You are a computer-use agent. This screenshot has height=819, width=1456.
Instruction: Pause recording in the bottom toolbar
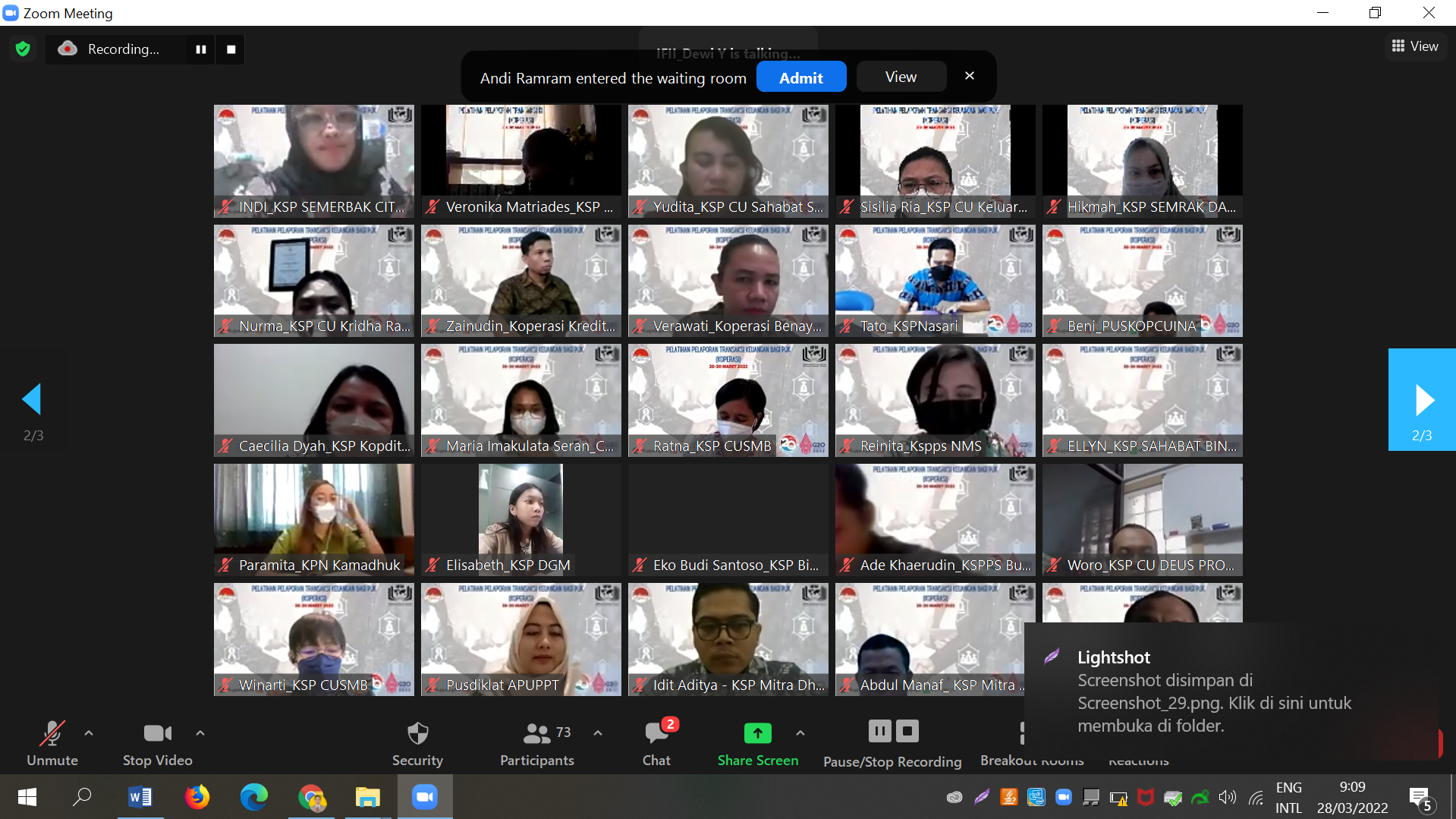[879, 731]
